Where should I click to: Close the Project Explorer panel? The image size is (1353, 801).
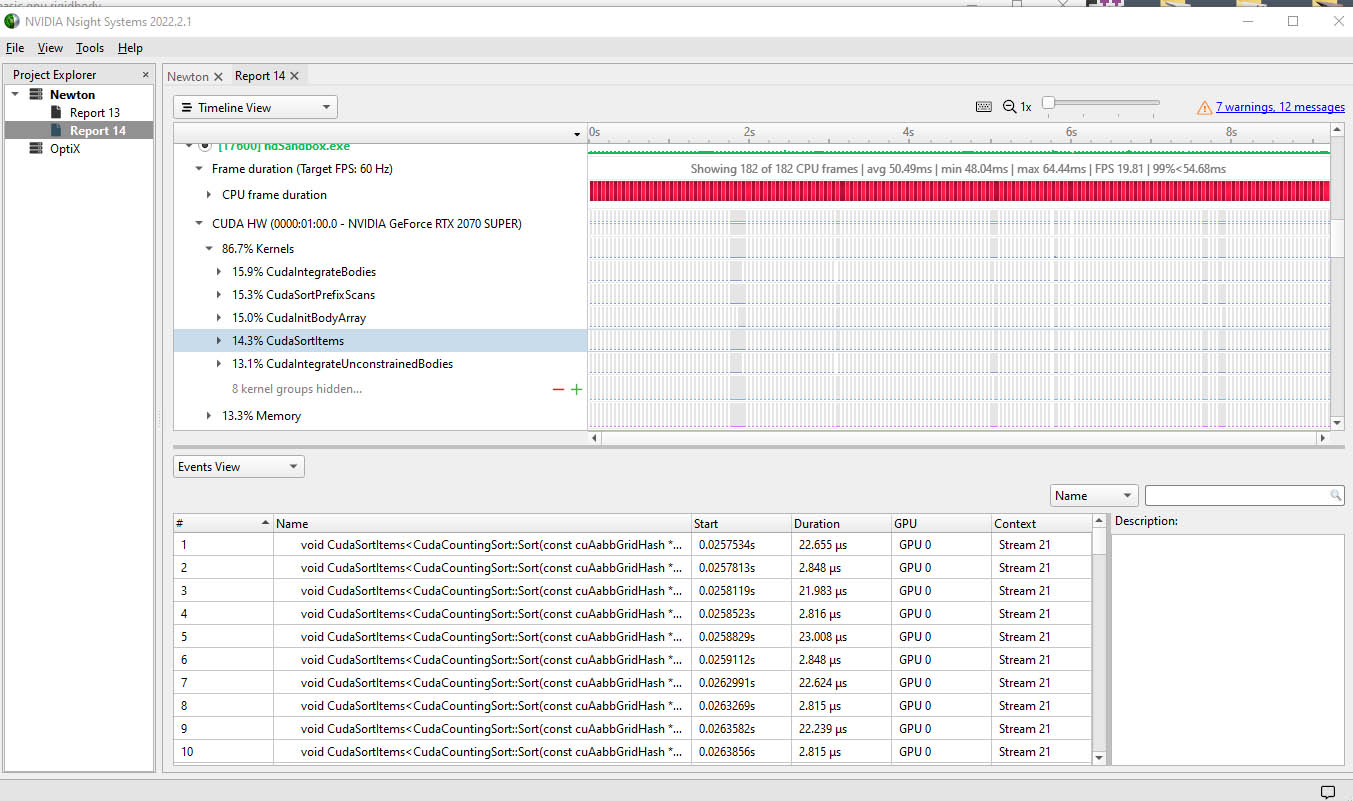(145, 75)
